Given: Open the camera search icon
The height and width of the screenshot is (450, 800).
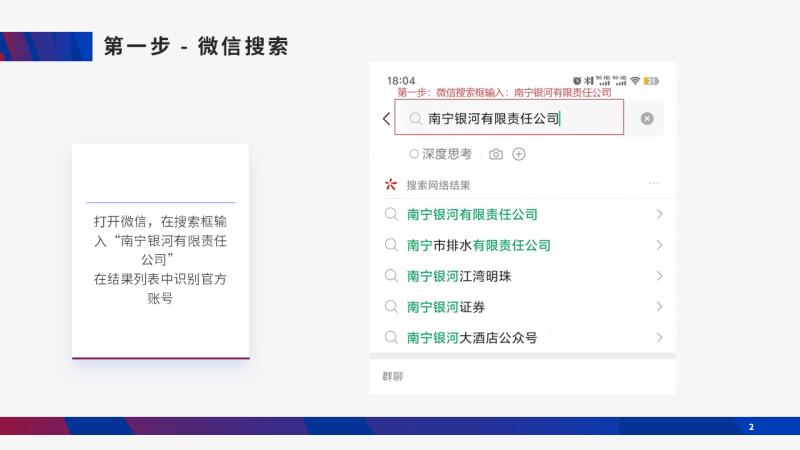Looking at the screenshot, I should [495, 154].
